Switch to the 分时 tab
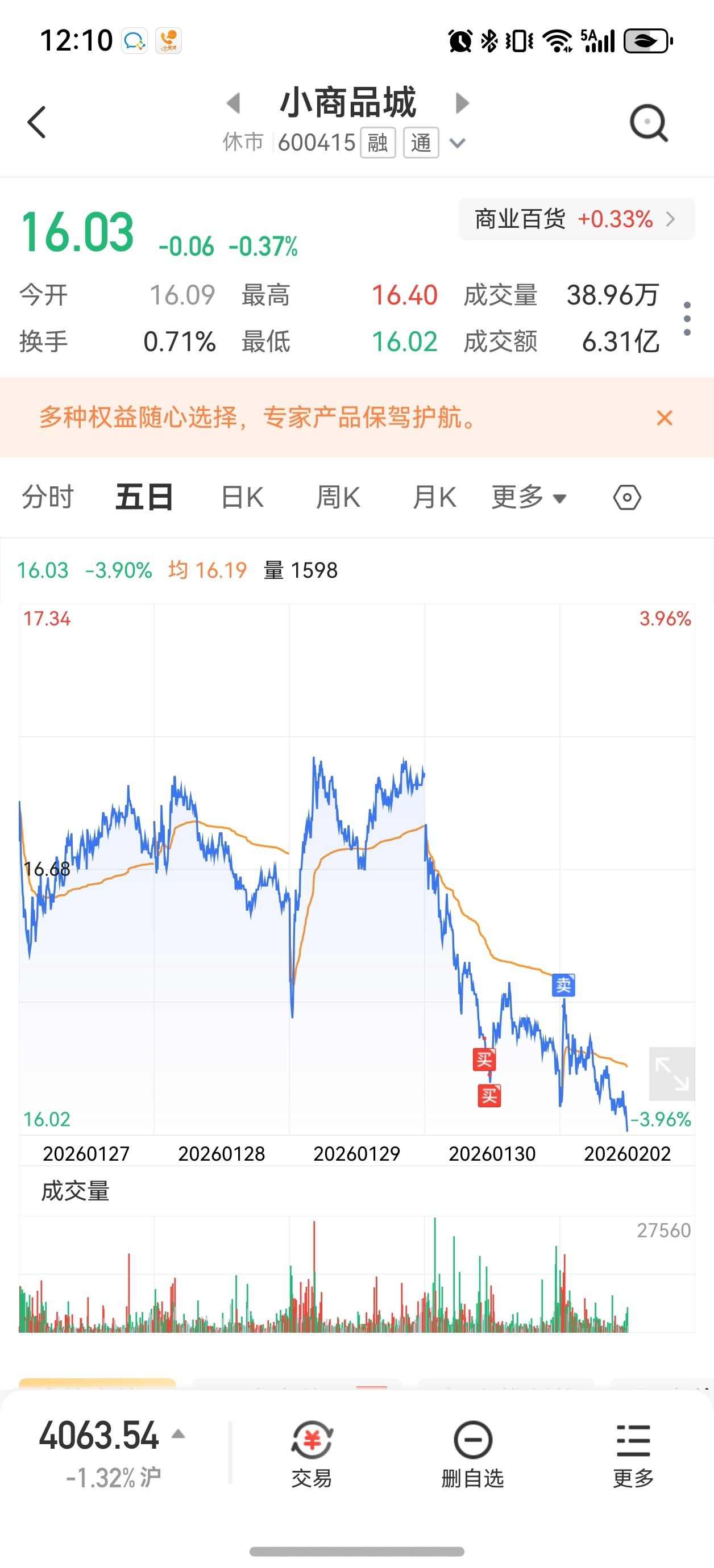The height and width of the screenshot is (1568, 714). pyautogui.click(x=48, y=497)
